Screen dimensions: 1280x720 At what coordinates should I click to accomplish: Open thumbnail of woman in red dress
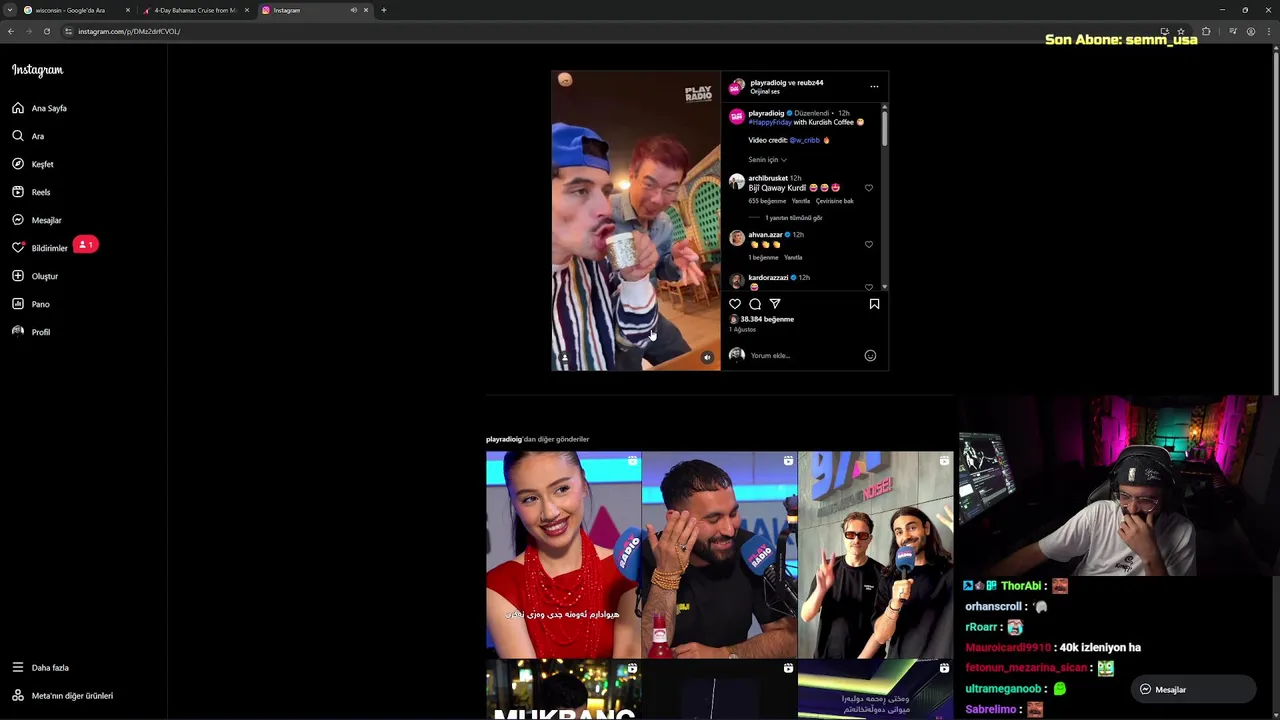pyautogui.click(x=563, y=555)
